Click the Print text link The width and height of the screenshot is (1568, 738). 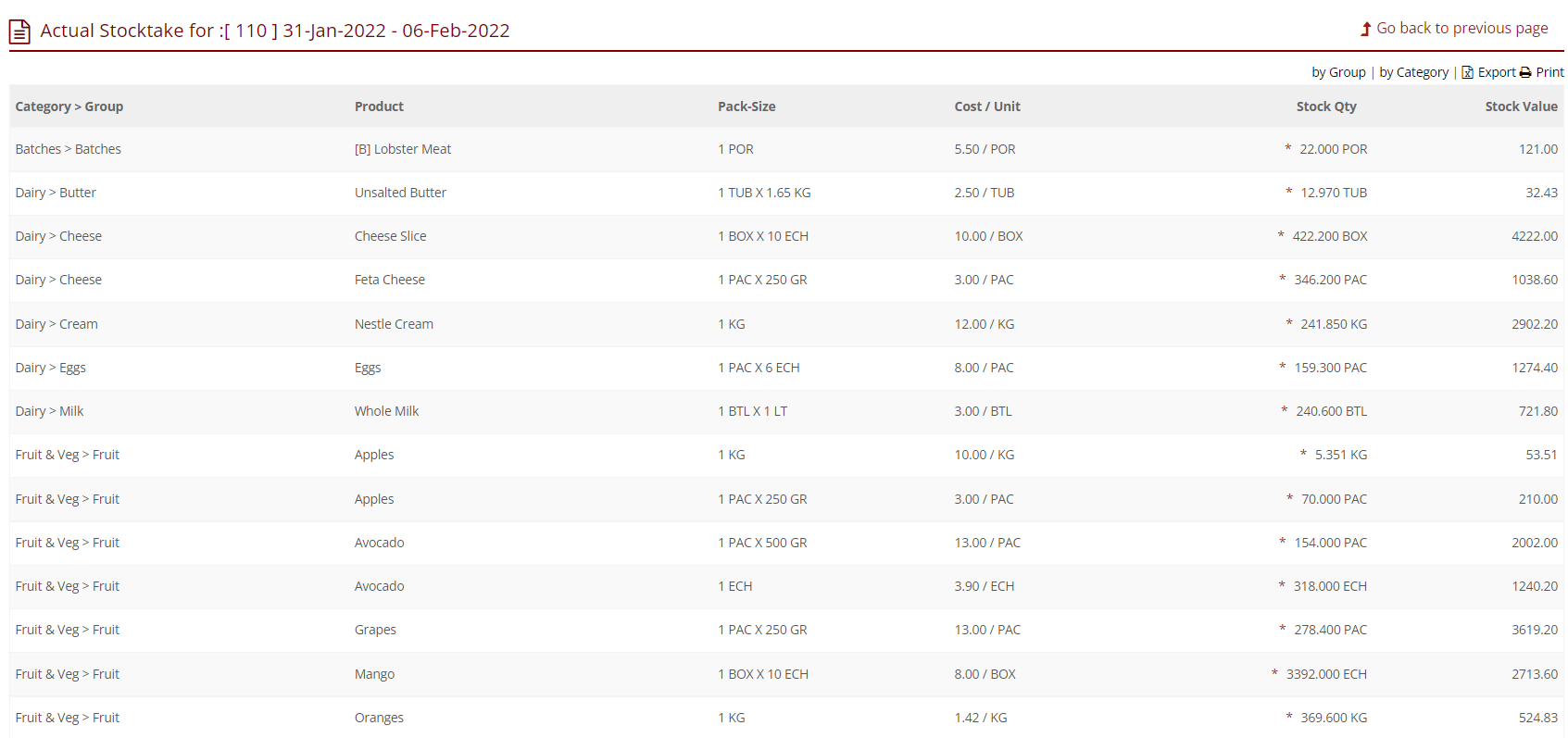click(x=1549, y=72)
